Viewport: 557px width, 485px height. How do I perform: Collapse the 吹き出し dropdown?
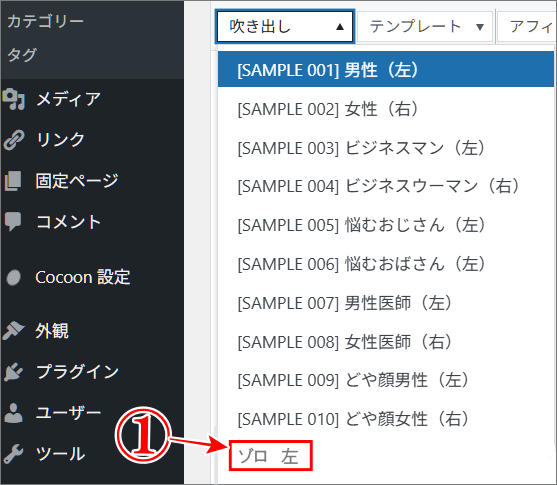coord(285,27)
